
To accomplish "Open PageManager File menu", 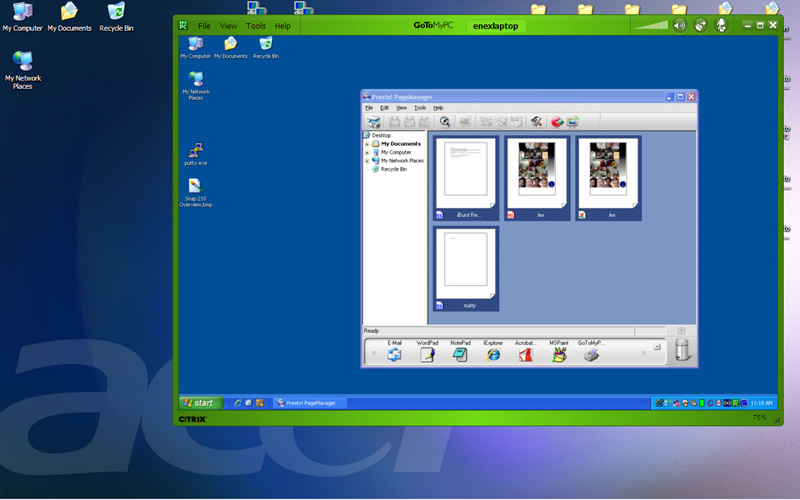I will [x=369, y=108].
